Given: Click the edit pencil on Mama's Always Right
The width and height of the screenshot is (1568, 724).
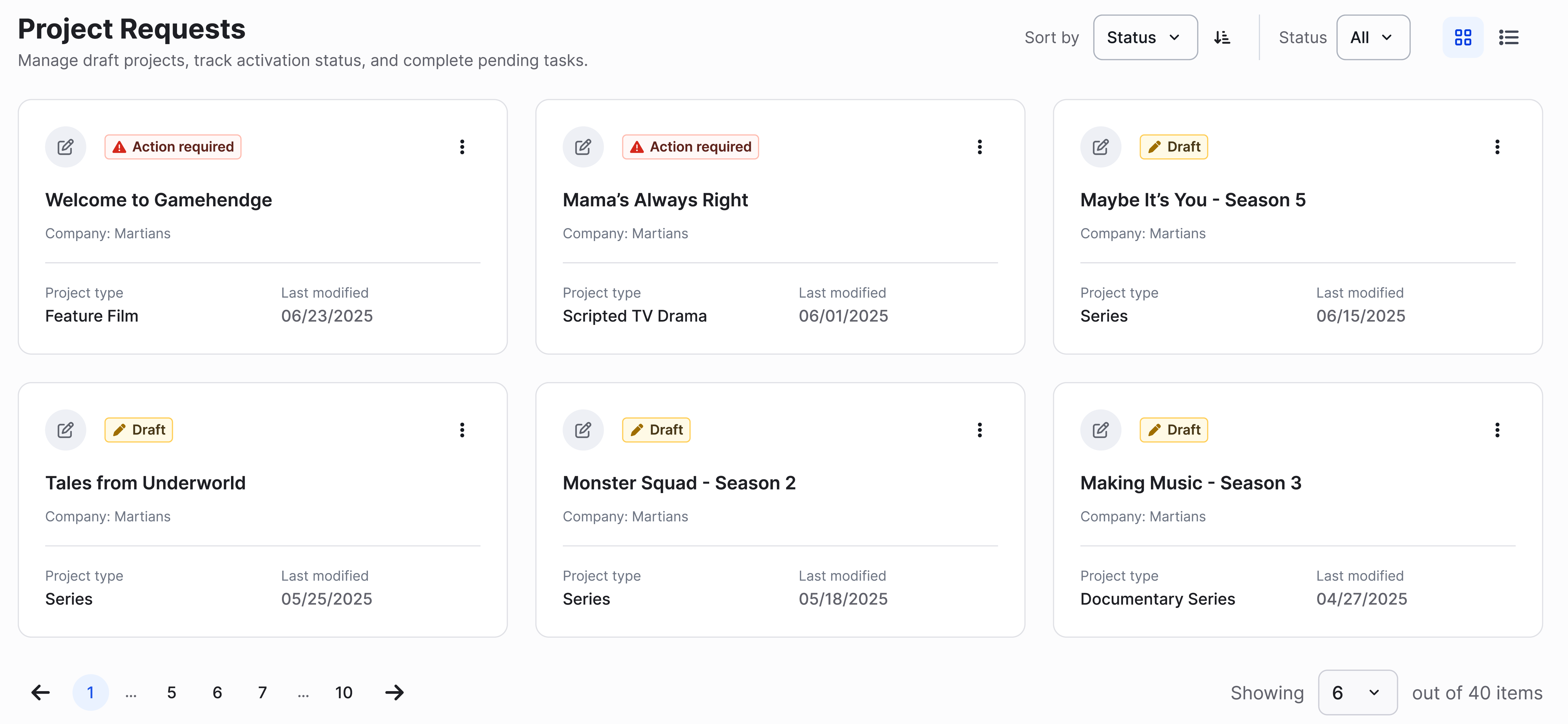Looking at the screenshot, I should pyautogui.click(x=583, y=147).
